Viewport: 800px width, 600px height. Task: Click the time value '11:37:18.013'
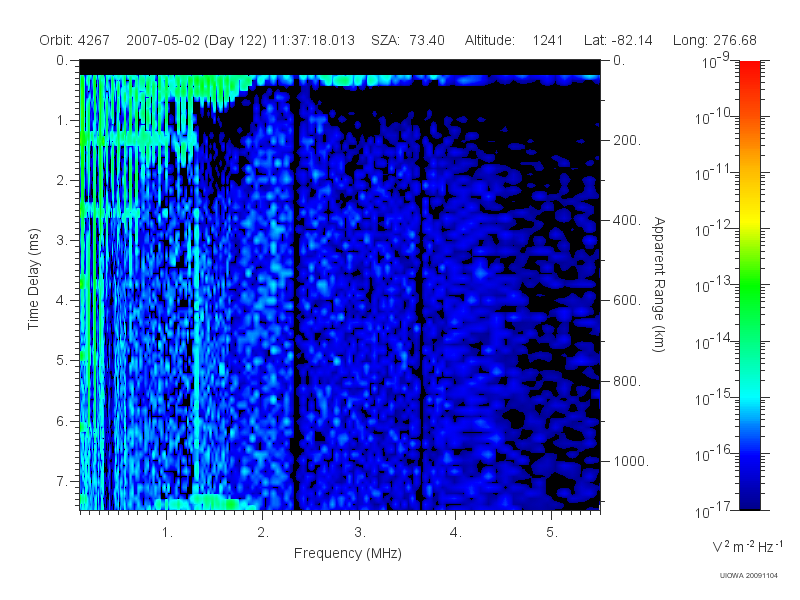(x=313, y=40)
